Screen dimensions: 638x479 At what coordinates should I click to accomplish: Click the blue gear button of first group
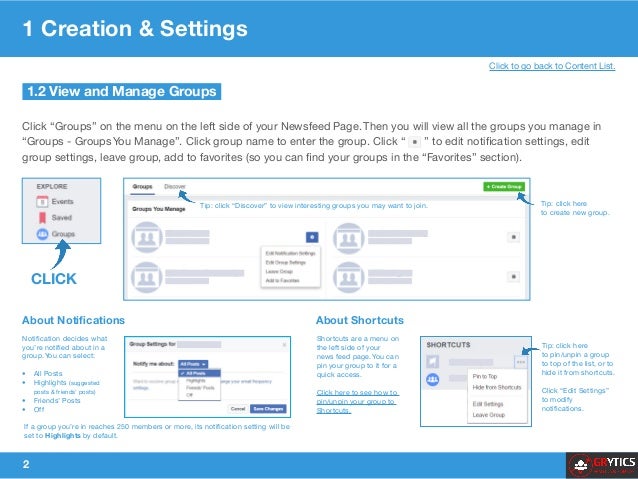(312, 237)
